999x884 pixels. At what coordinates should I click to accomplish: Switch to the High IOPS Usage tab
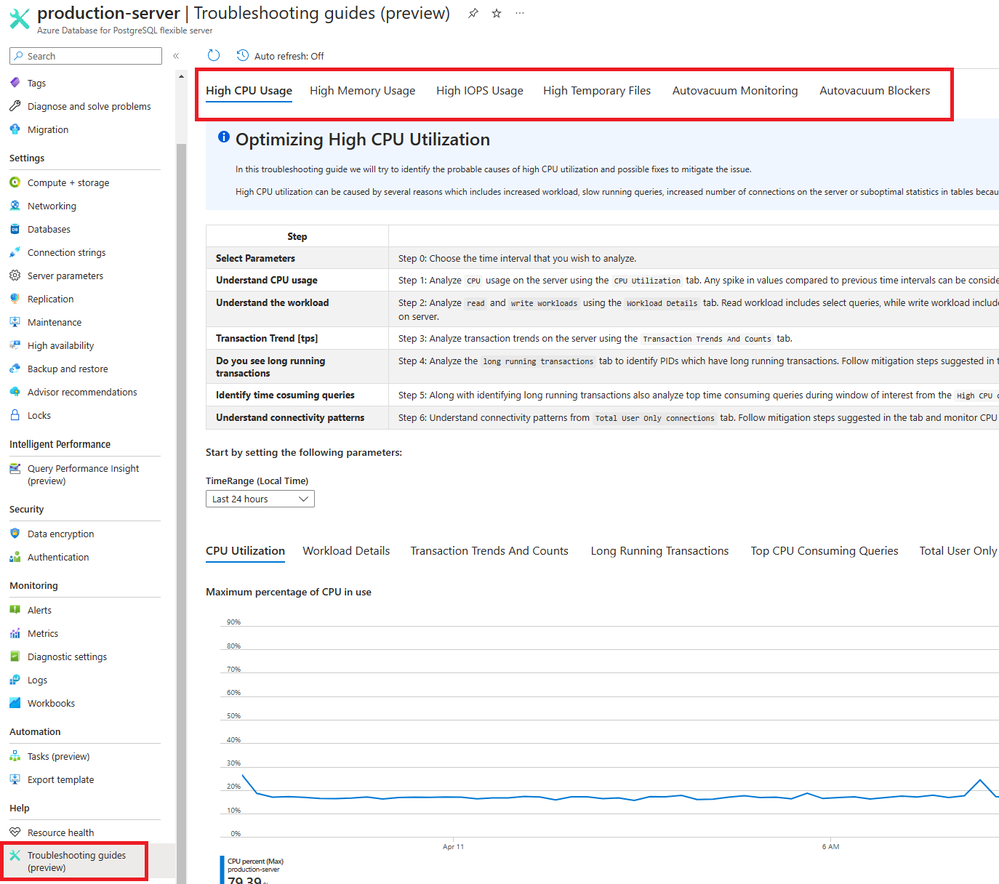480,91
